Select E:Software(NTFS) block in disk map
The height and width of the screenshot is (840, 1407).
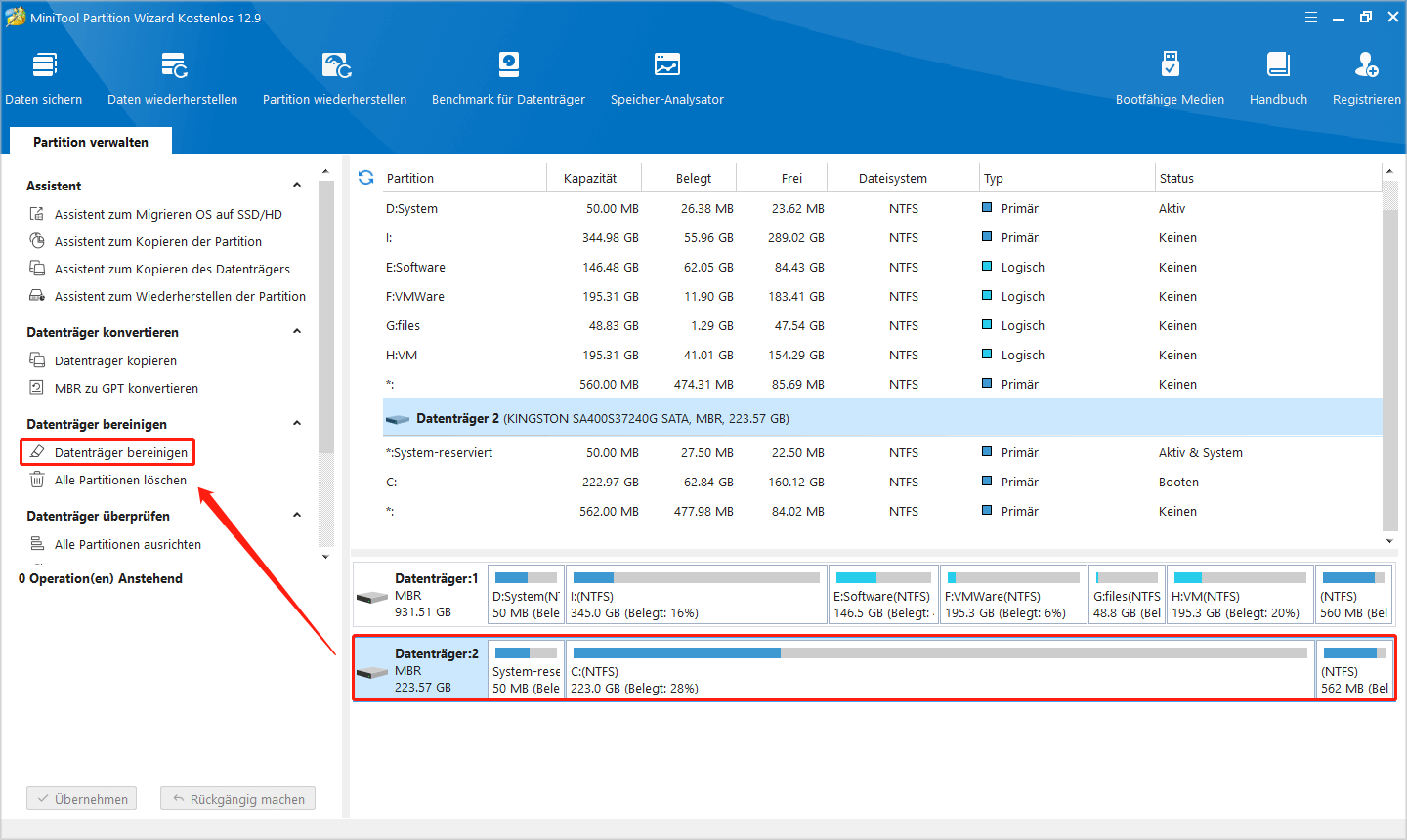883,595
